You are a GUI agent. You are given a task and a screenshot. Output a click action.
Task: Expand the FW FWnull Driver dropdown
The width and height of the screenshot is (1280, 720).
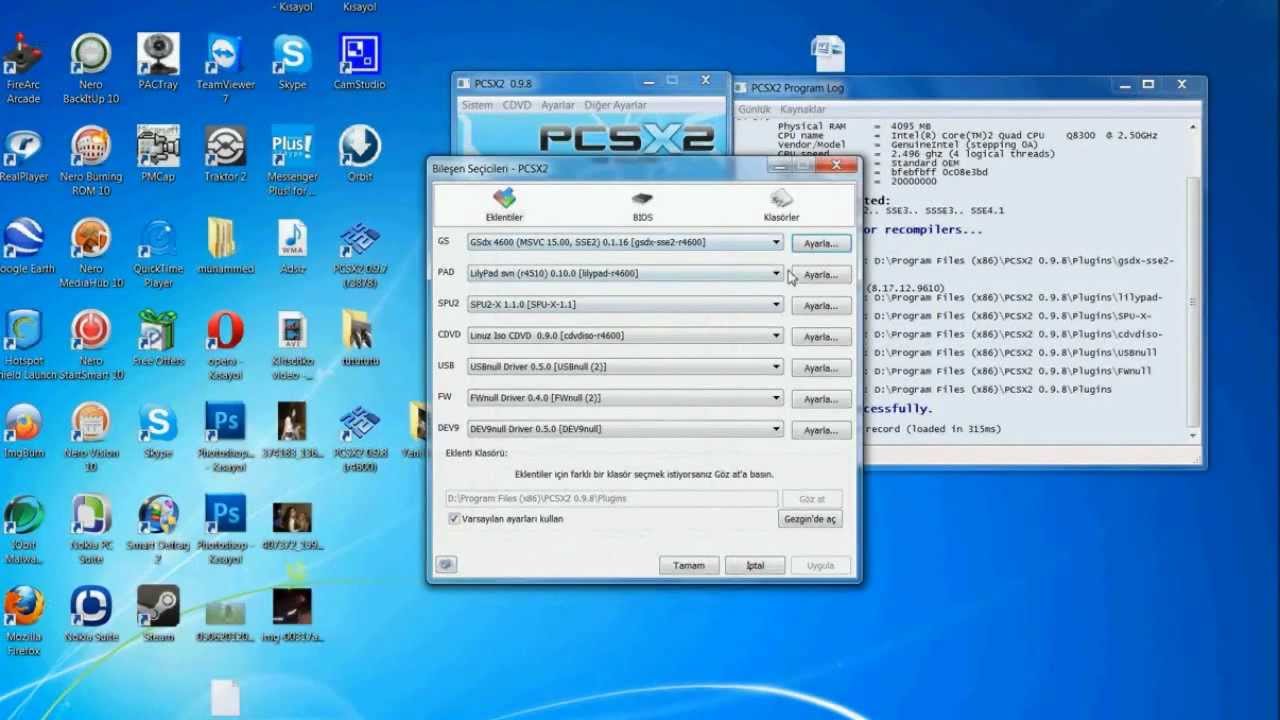click(x=776, y=397)
